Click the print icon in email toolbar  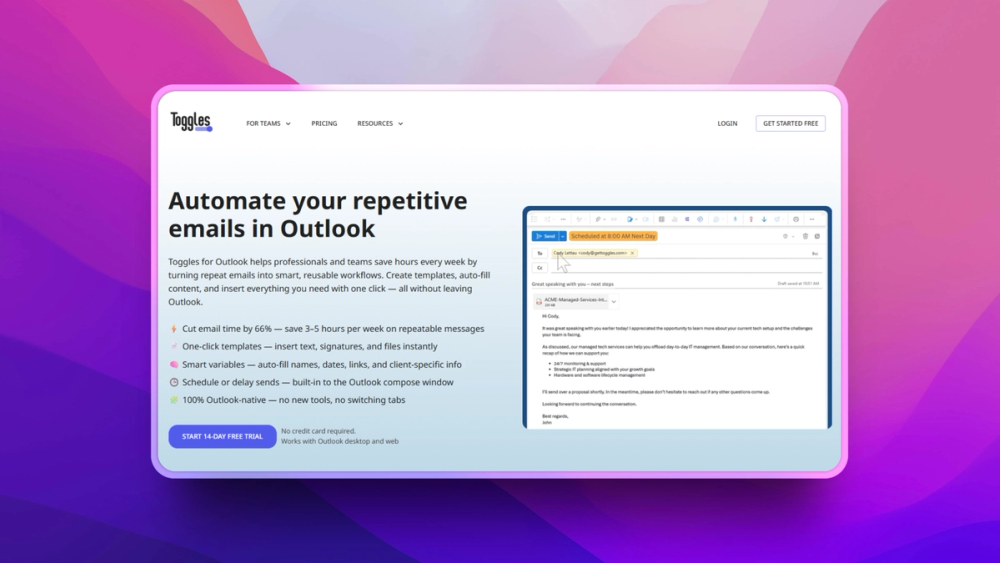coord(796,219)
